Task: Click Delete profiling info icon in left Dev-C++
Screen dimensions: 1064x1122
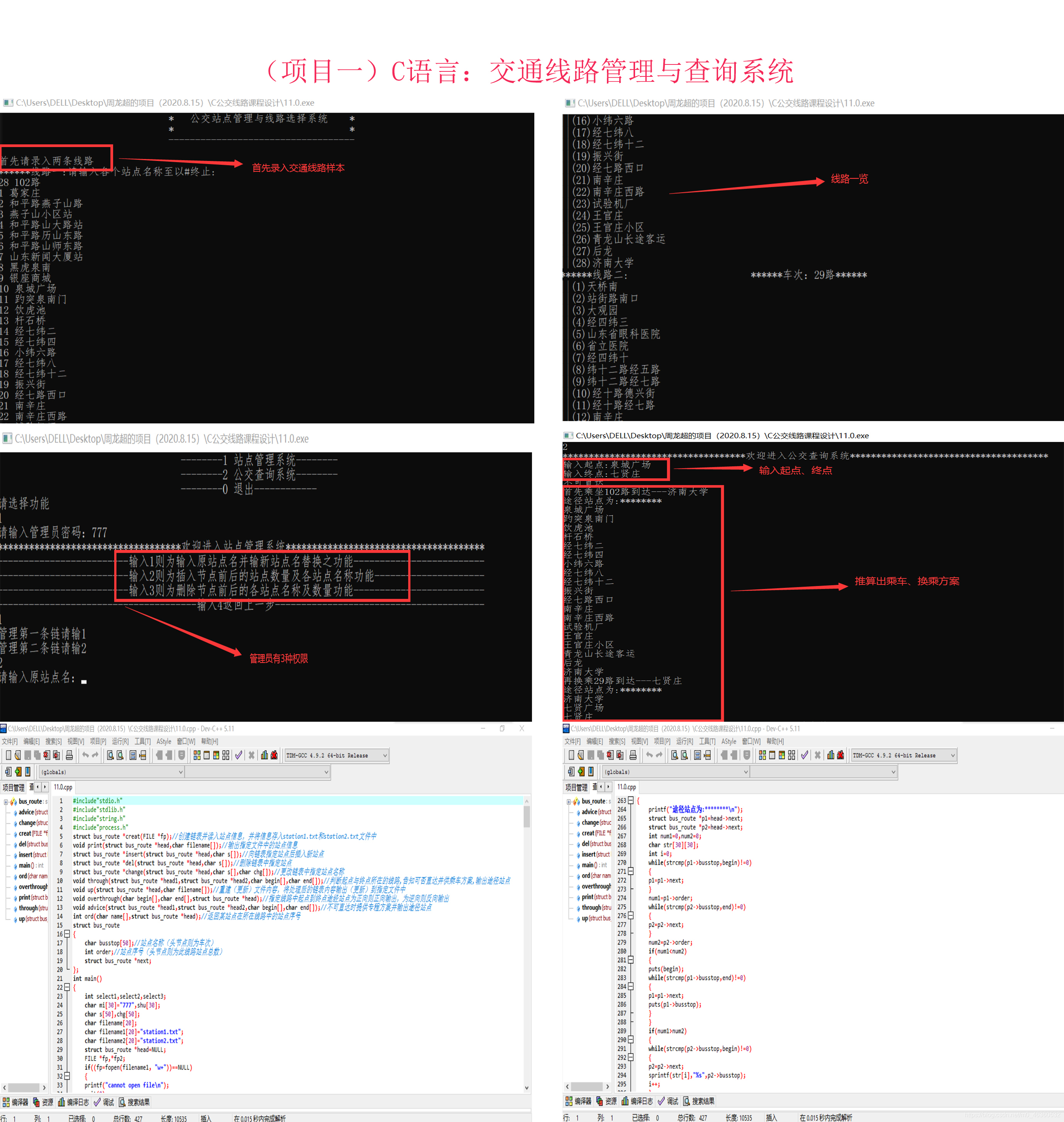Action: [274, 755]
